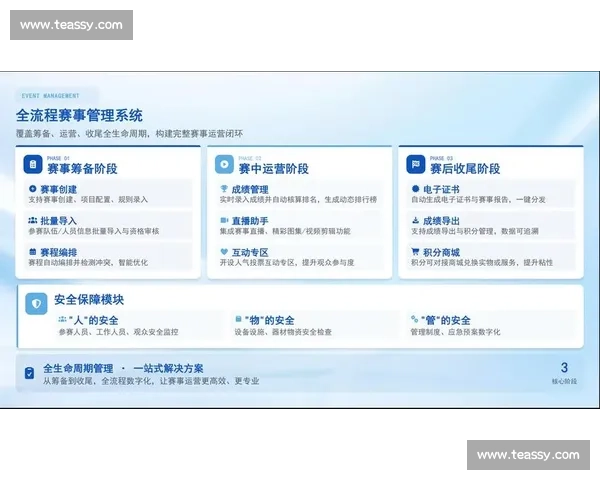Click the 安全保障模块 heading
Screen dimensions: 600x480
[89, 300]
